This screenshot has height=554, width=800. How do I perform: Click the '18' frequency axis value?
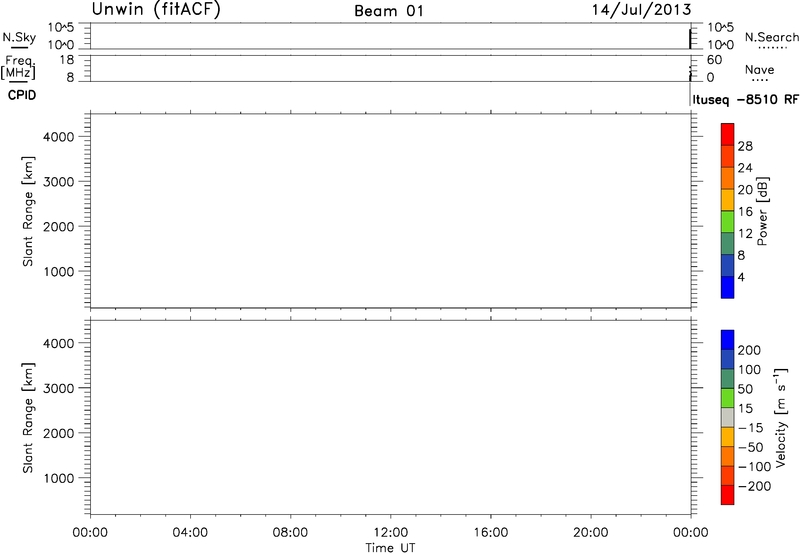(x=67, y=60)
